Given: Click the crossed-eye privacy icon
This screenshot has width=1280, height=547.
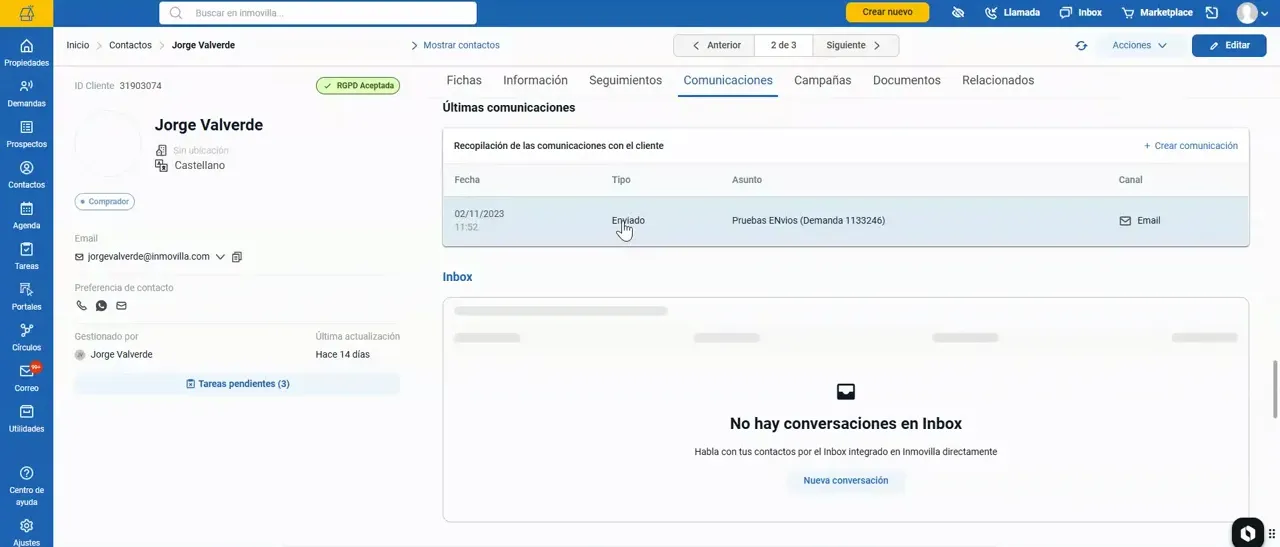Looking at the screenshot, I should (x=957, y=13).
